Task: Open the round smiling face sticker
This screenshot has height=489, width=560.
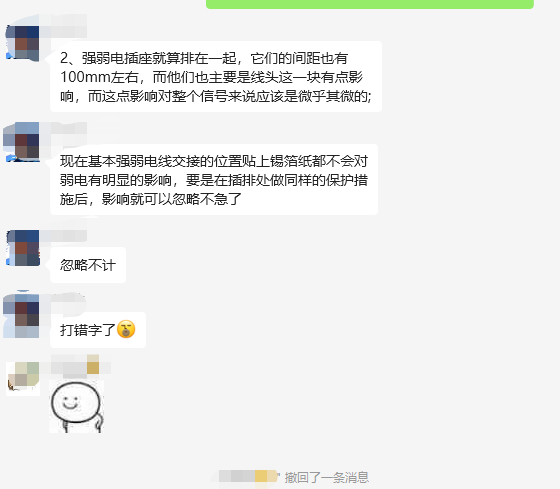Action: (76, 406)
